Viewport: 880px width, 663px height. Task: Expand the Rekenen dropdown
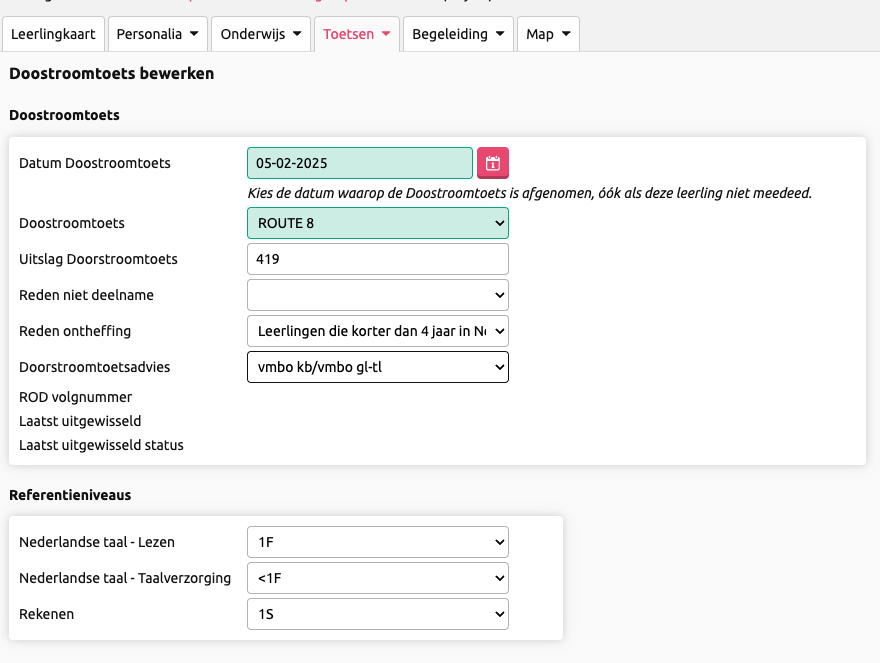click(378, 614)
